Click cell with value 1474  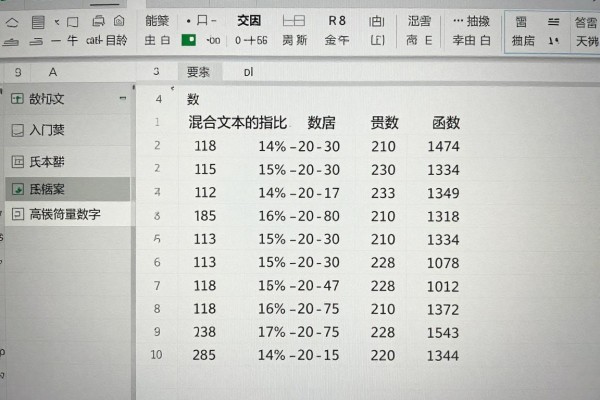pos(443,147)
